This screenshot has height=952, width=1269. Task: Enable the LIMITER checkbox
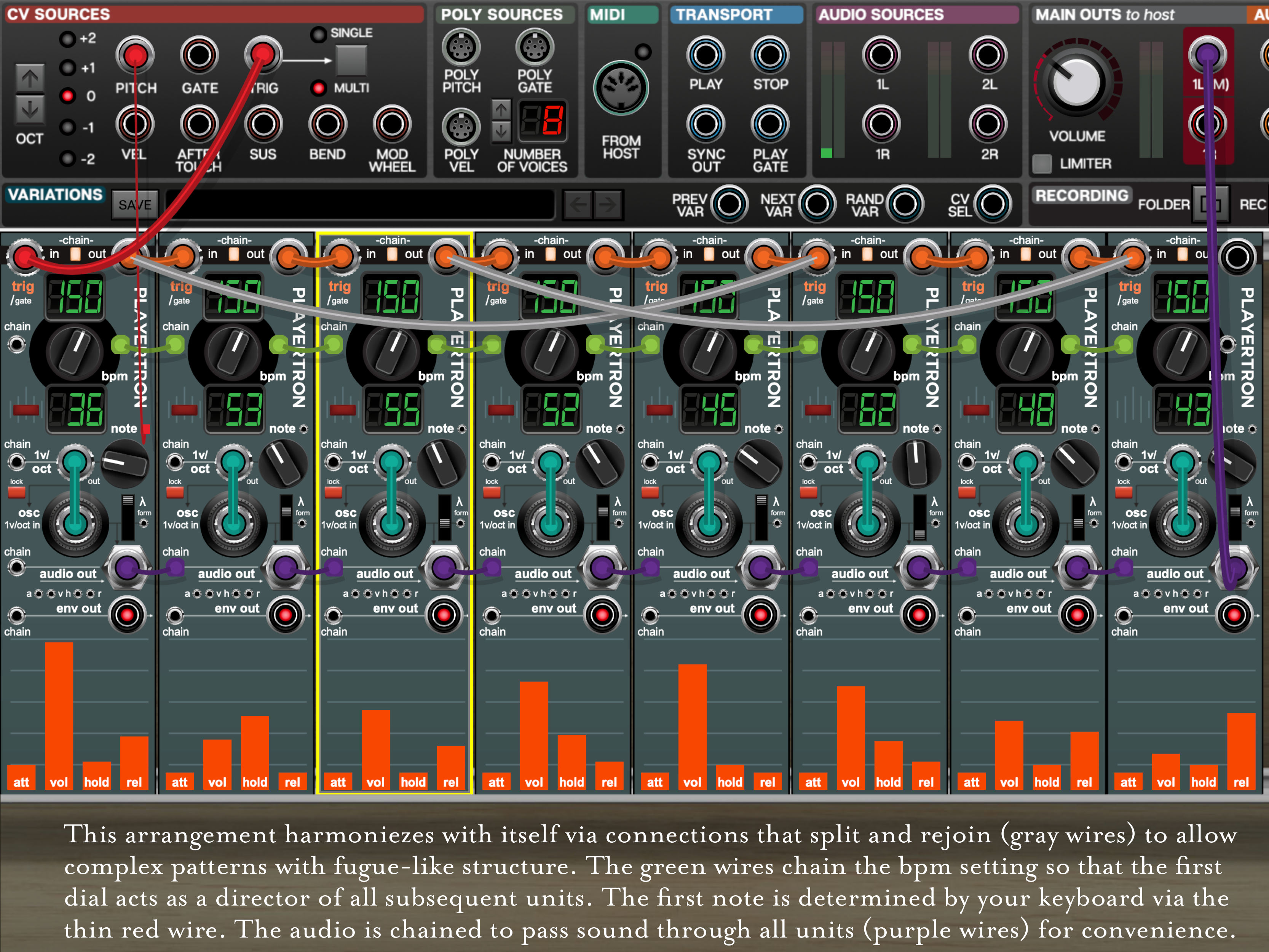(x=1042, y=164)
